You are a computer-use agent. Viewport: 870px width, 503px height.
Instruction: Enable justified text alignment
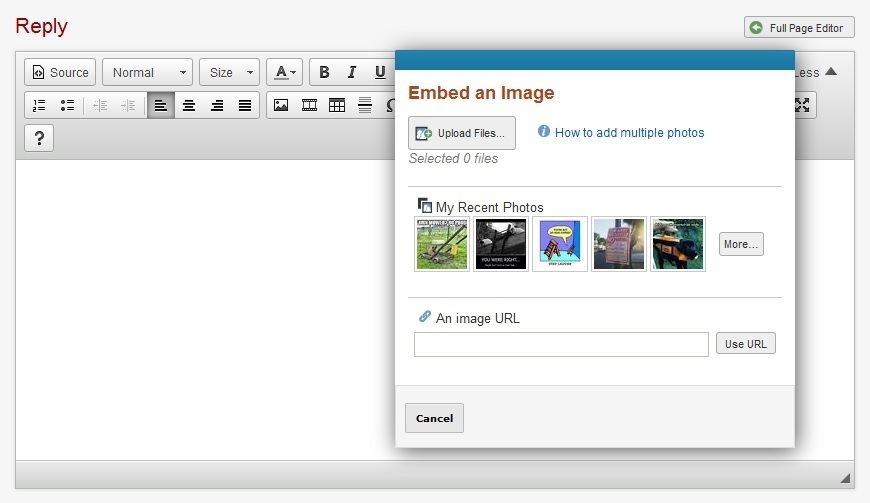(245, 105)
